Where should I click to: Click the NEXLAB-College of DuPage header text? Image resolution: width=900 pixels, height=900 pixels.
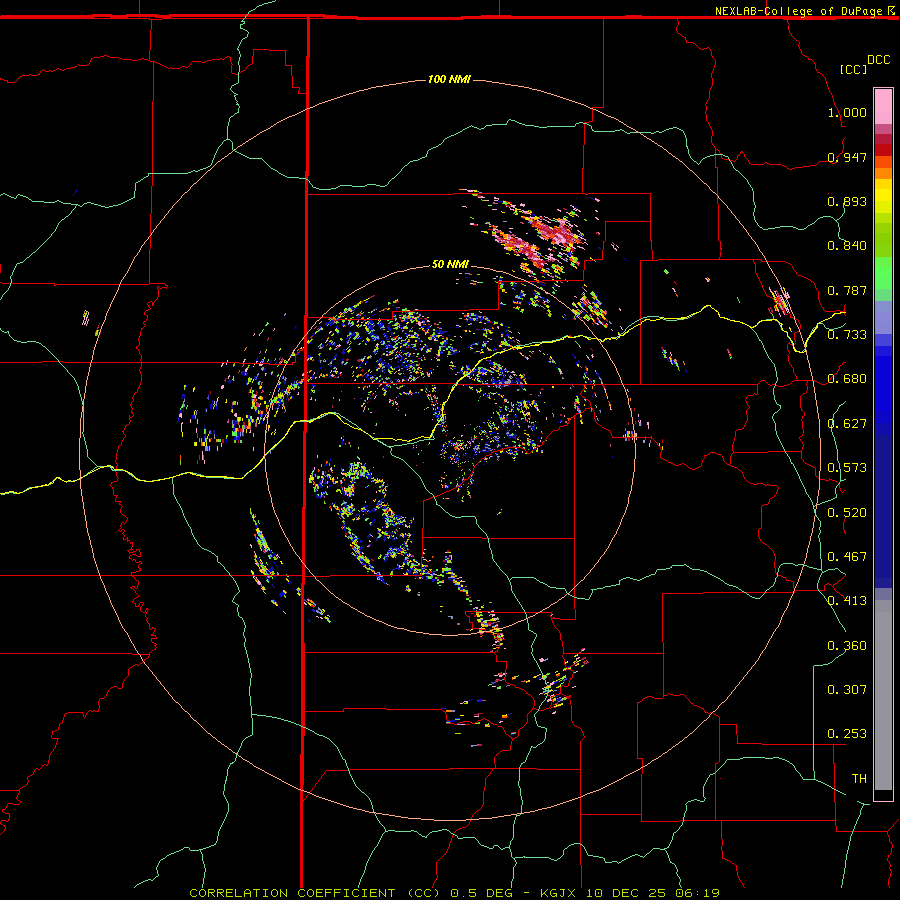(798, 11)
